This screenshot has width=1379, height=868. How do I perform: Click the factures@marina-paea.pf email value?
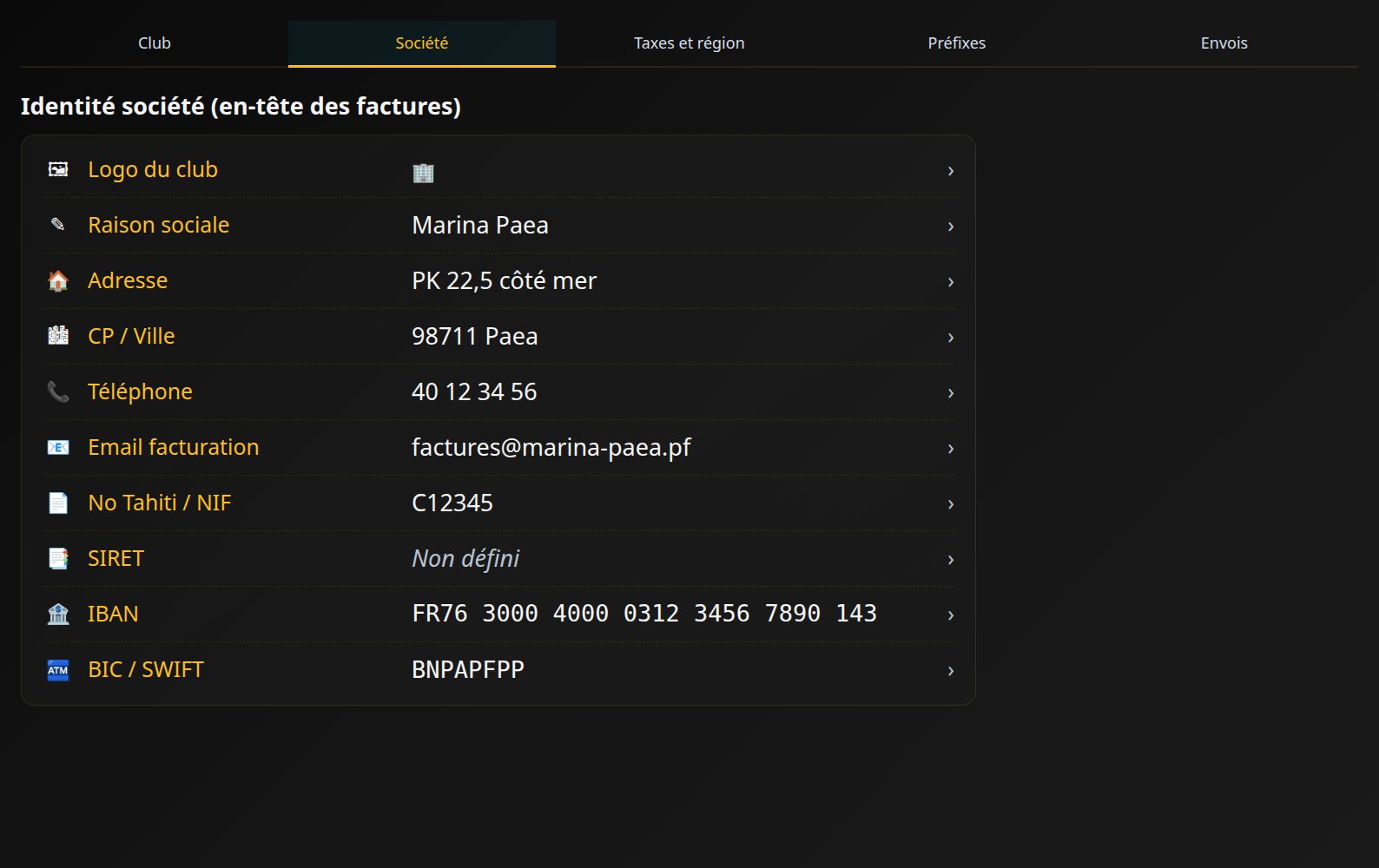(551, 447)
